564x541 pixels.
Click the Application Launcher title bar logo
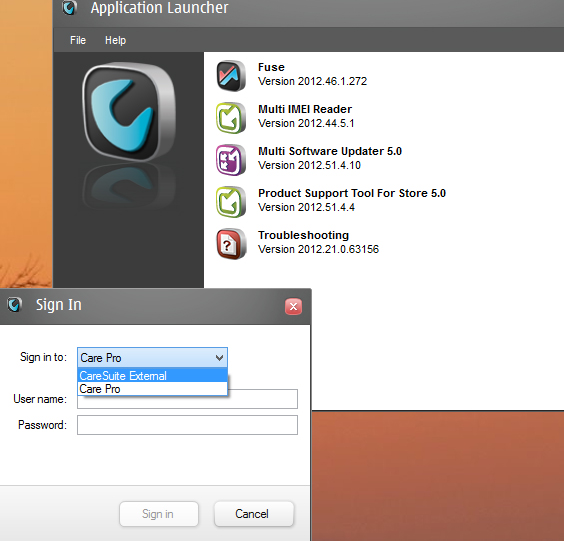(69, 8)
